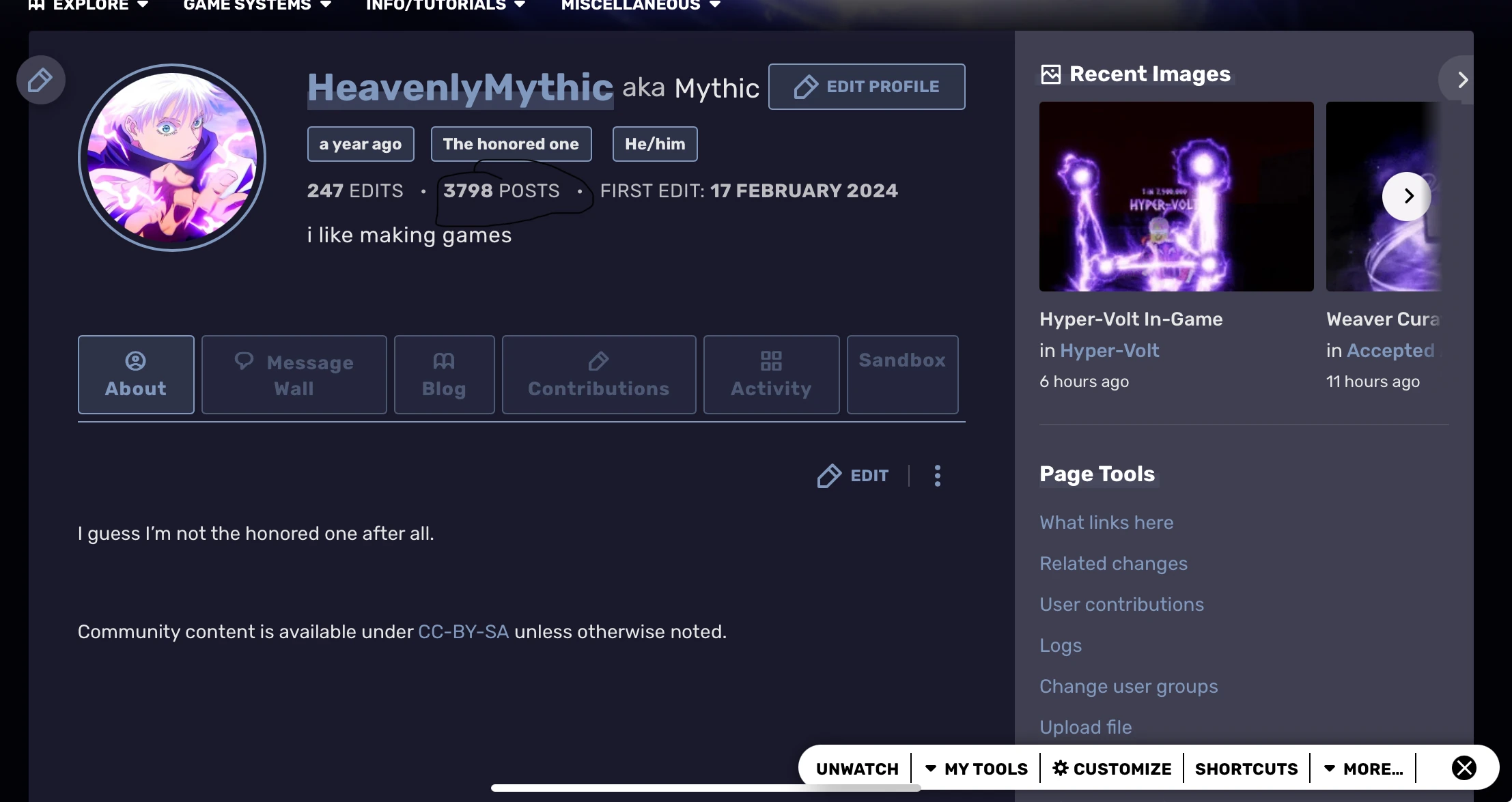Open the Info/Tutorials dropdown menu
Viewport: 1512px width, 802px height.
tap(445, 5)
